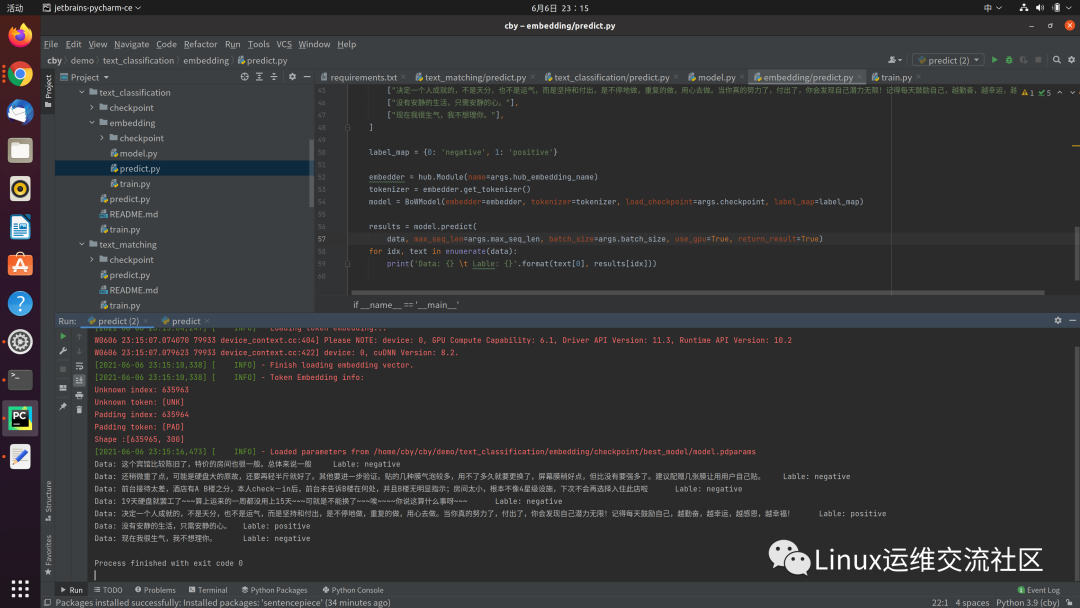Open the File menu

pyautogui.click(x=51, y=44)
